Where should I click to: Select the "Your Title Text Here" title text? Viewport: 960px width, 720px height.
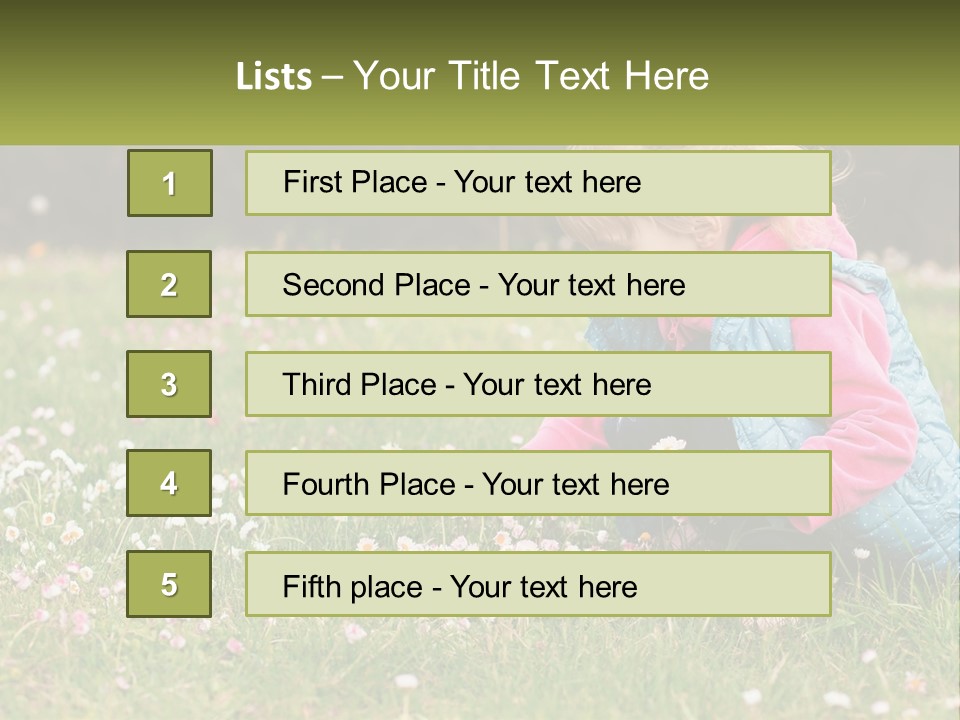pyautogui.click(x=531, y=76)
